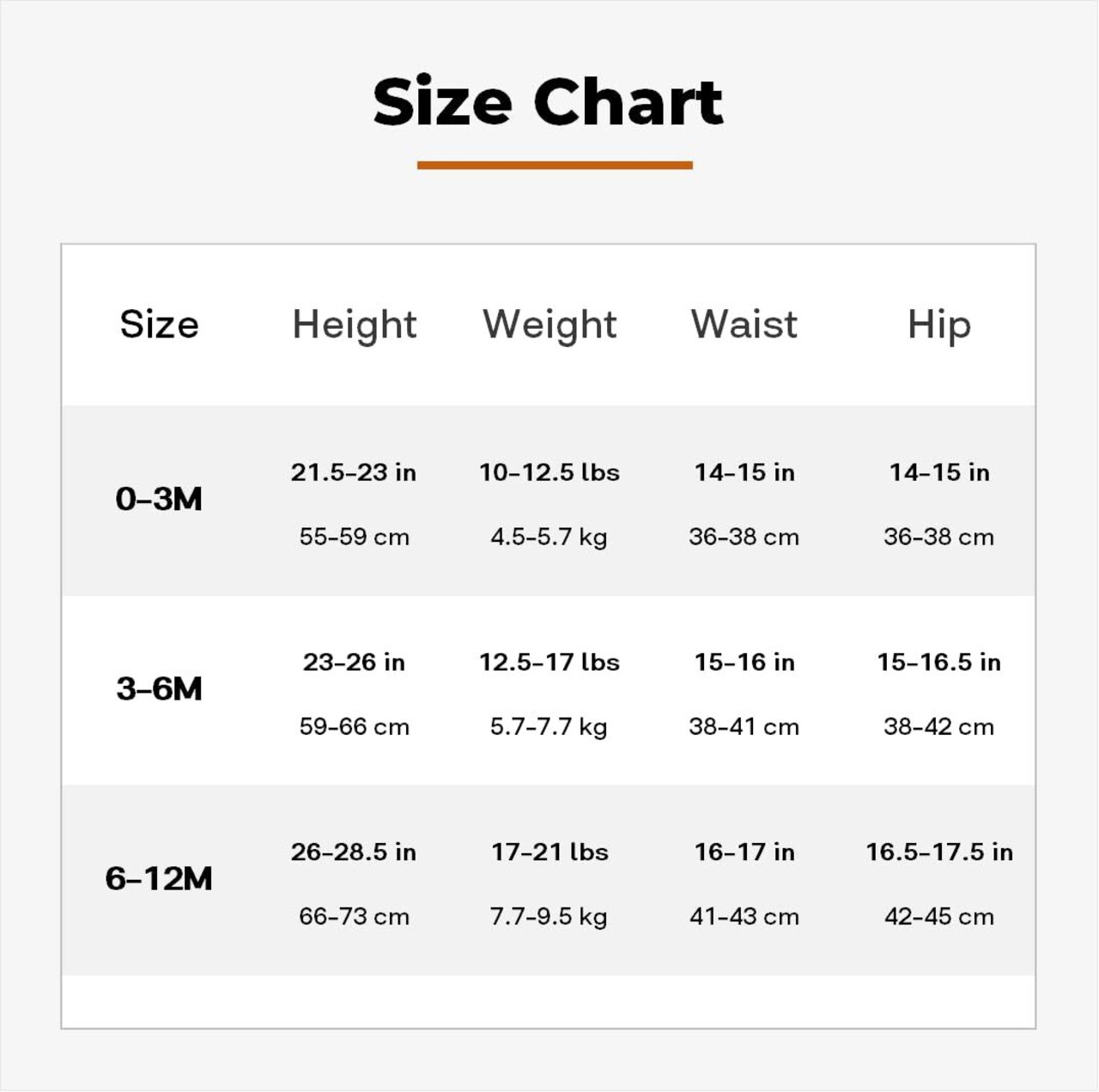The height and width of the screenshot is (1092, 1099).
Task: Click the Waist column header
Action: click(x=744, y=325)
